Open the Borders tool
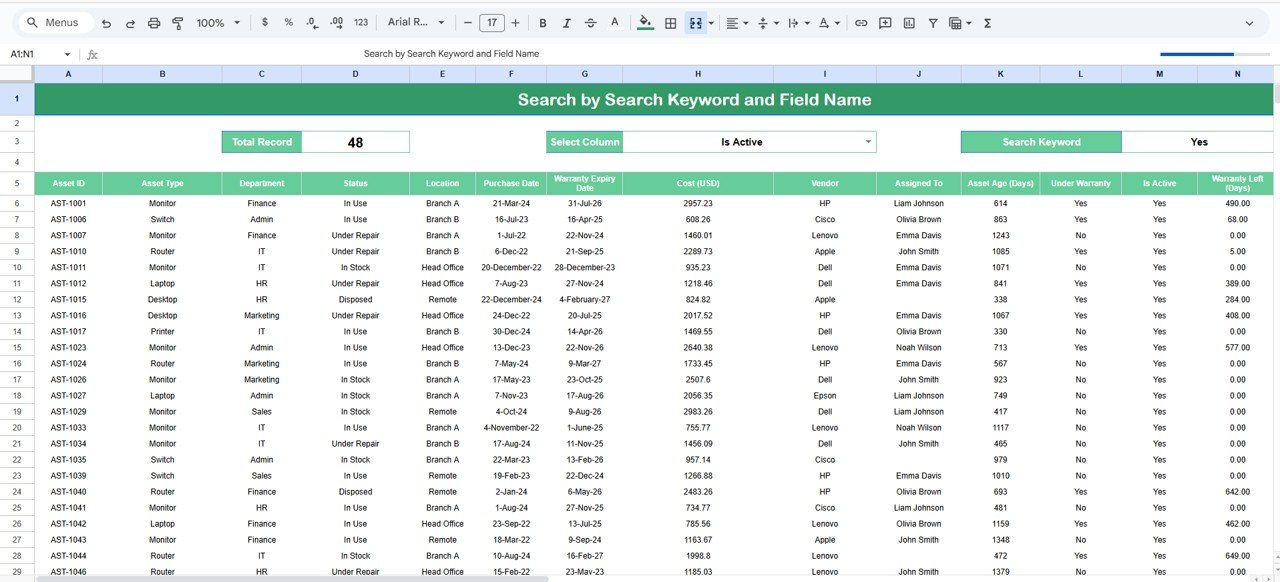The image size is (1280, 582). [670, 22]
